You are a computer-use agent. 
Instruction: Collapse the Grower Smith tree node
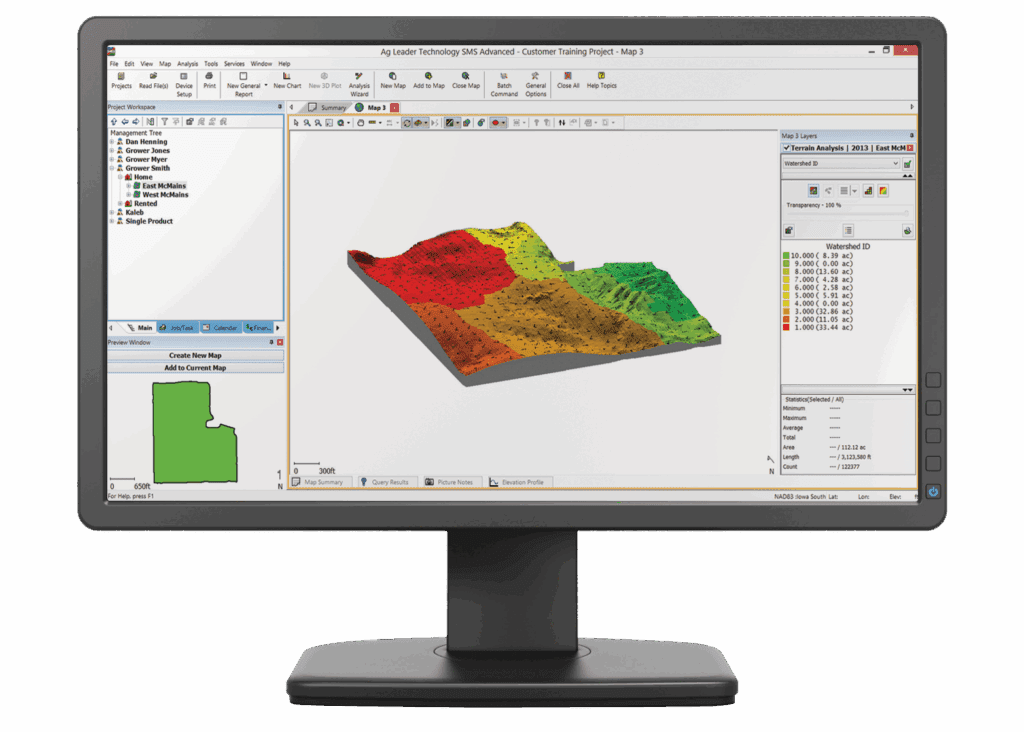pyautogui.click(x=112, y=169)
